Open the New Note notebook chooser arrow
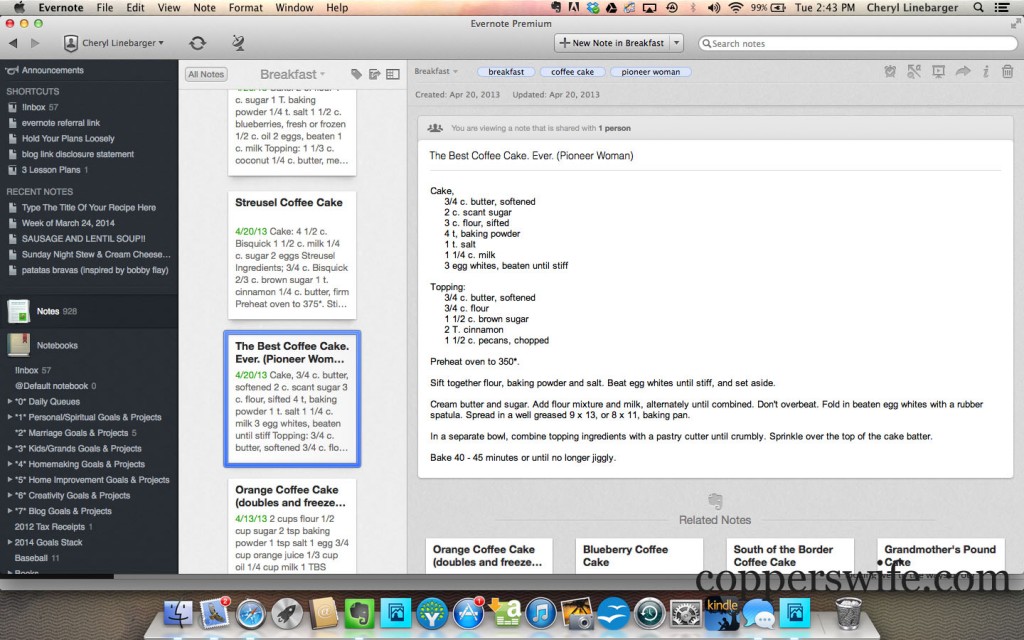The image size is (1024, 640). tap(677, 43)
